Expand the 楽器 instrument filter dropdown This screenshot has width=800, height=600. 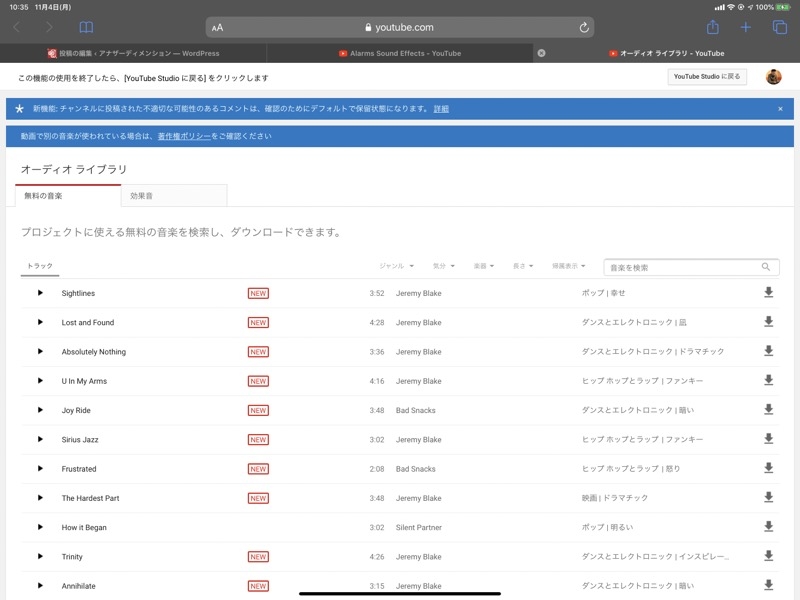(484, 266)
